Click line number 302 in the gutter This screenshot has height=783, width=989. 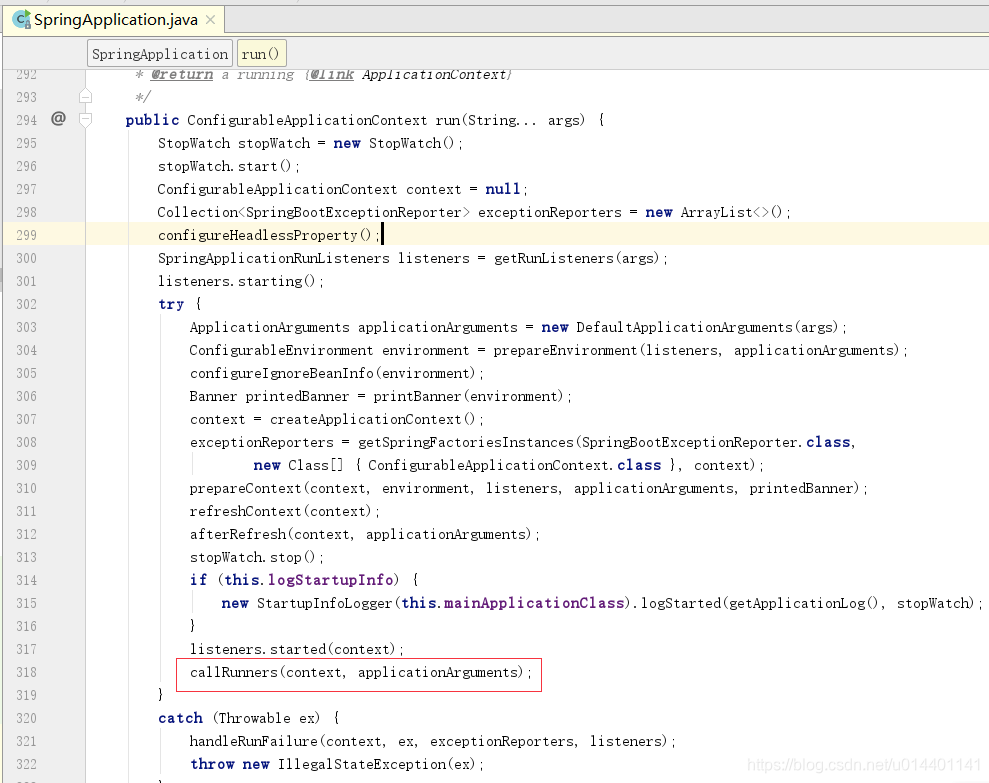[x=26, y=304]
